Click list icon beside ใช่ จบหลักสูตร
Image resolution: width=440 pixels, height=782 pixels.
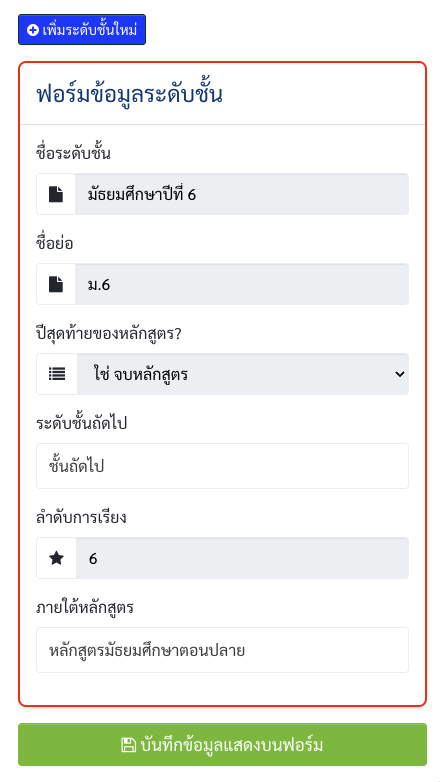(57, 374)
